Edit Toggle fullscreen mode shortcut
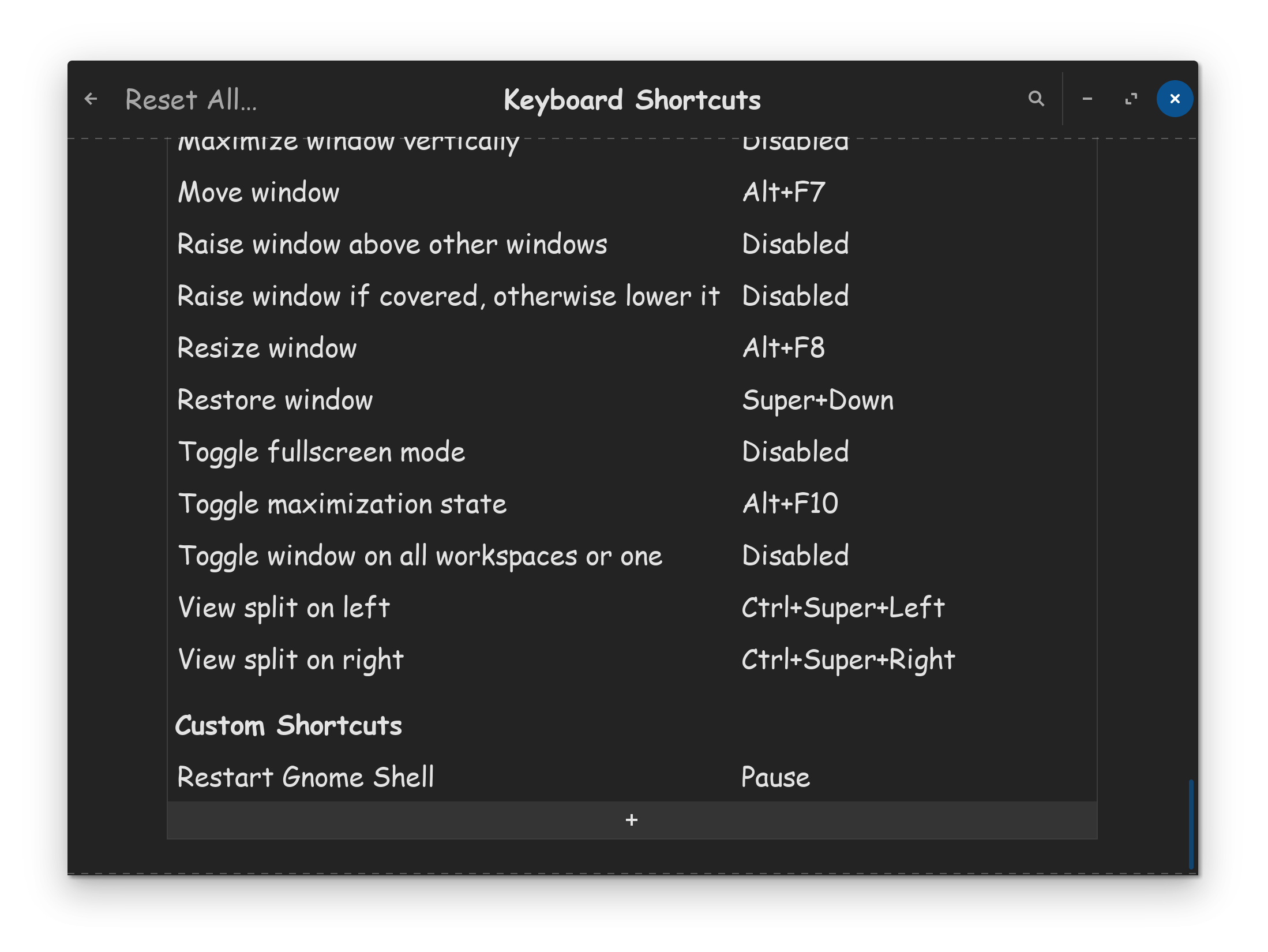 point(632,452)
